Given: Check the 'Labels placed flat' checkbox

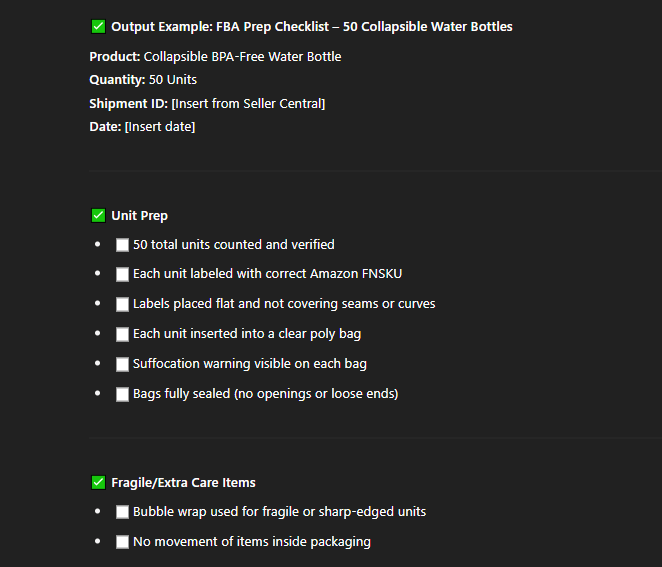Looking at the screenshot, I should pyautogui.click(x=122, y=304).
